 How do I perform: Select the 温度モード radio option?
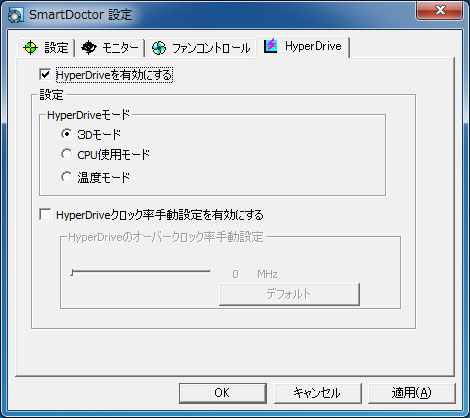point(66,177)
